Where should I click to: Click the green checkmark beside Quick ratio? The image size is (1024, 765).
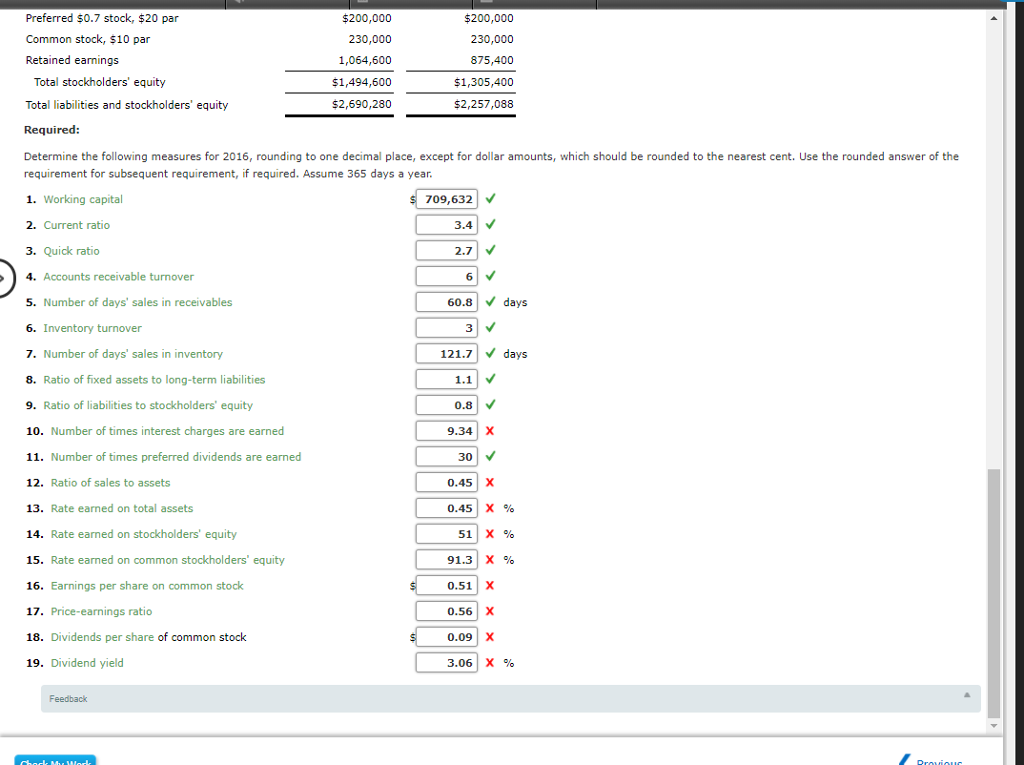(489, 250)
